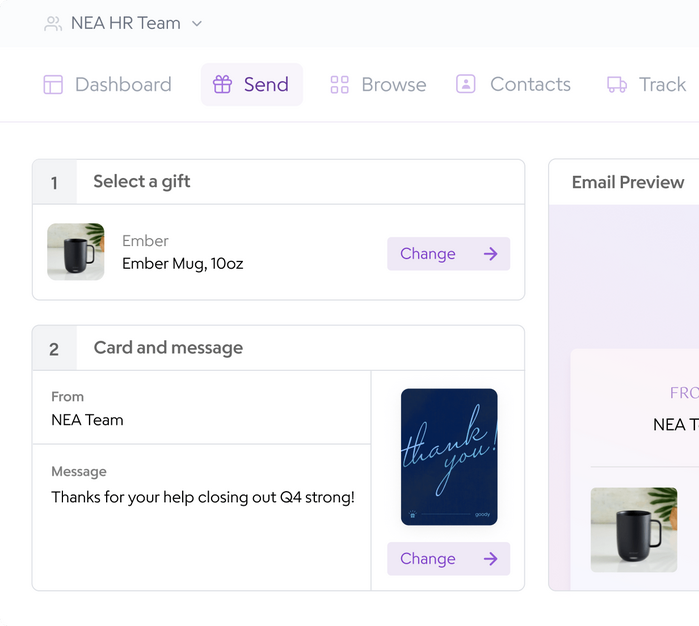
Task: Open the Track tab
Action: click(646, 84)
